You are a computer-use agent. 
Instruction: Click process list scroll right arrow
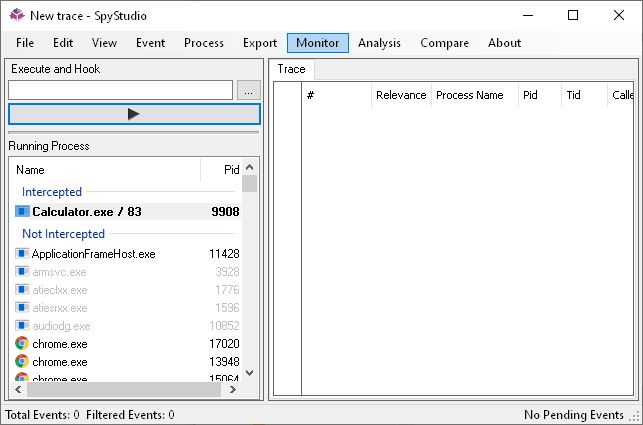click(233, 389)
